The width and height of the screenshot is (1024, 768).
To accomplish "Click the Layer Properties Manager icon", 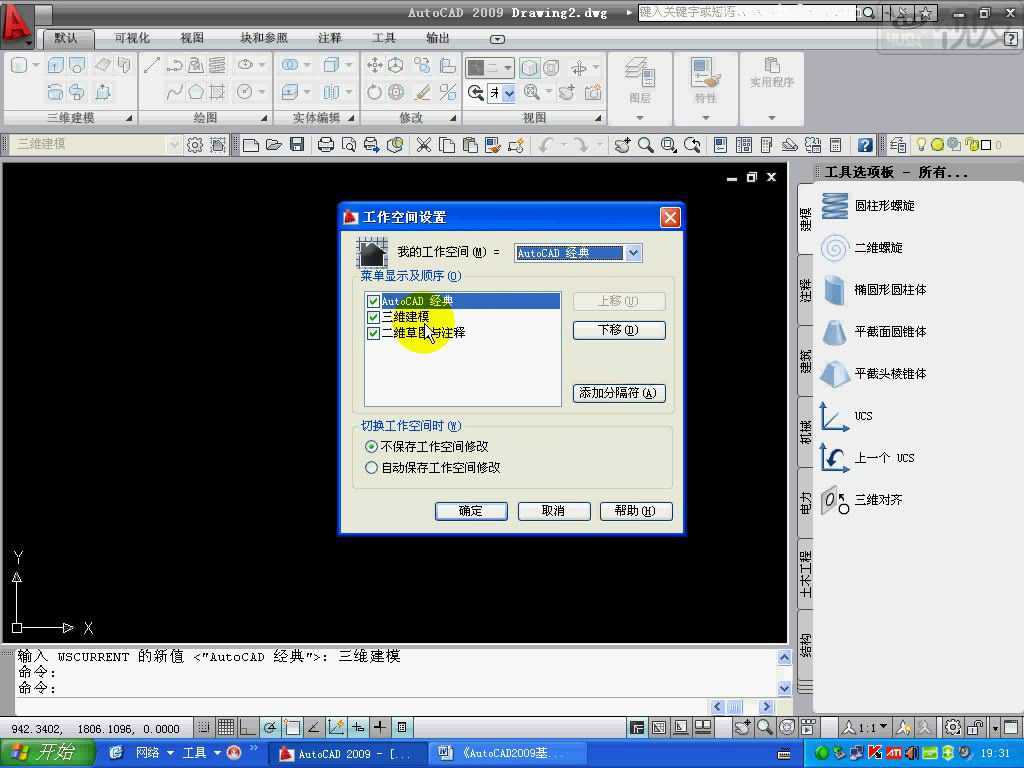I will pyautogui.click(x=897, y=145).
